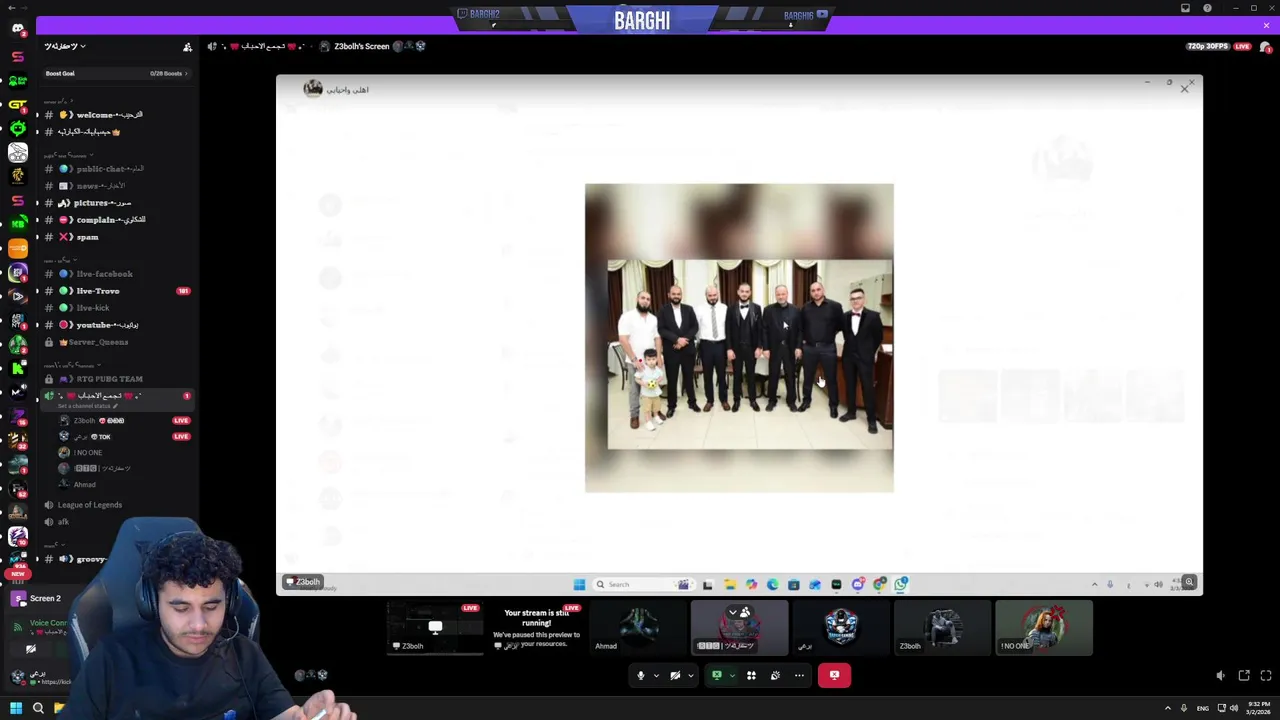
Task: Click LIVE badge next to Z3bolh
Action: pos(181,421)
